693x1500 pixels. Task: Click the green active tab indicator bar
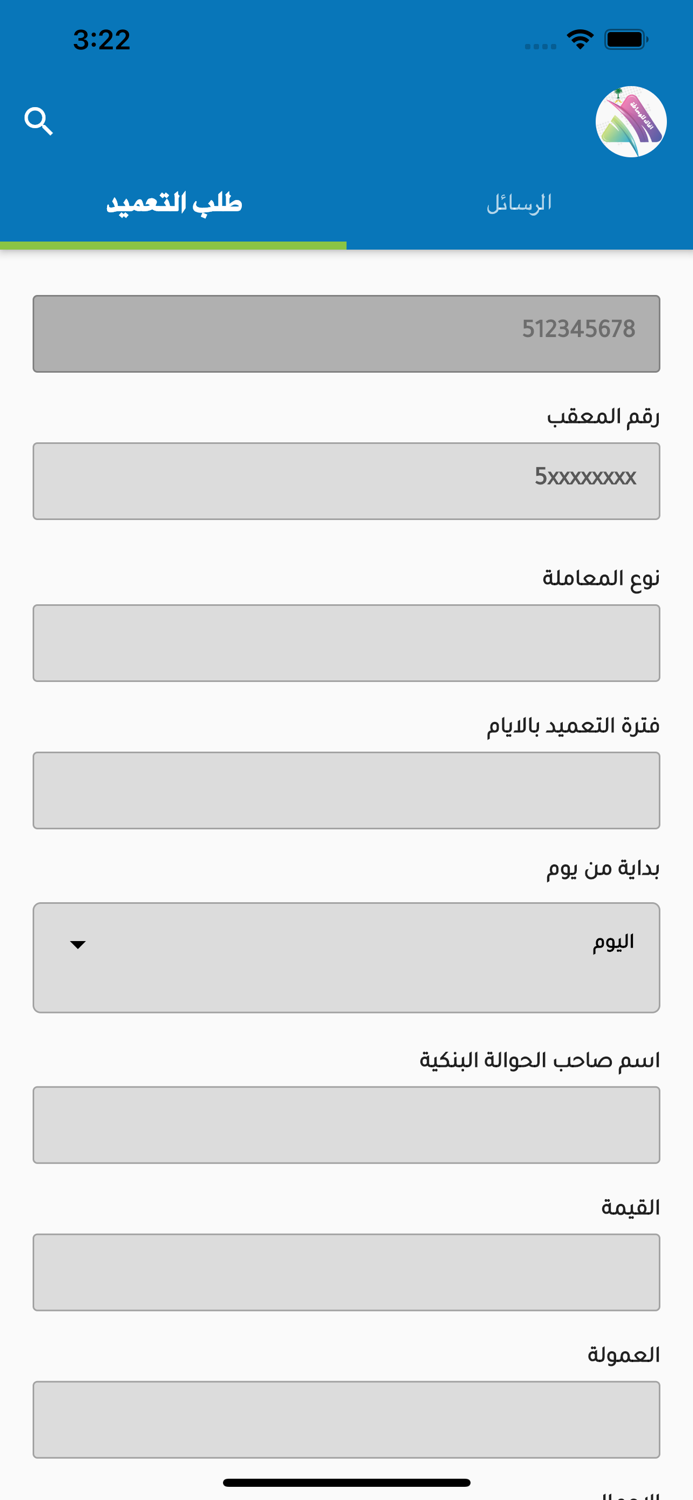pyautogui.click(x=172, y=242)
